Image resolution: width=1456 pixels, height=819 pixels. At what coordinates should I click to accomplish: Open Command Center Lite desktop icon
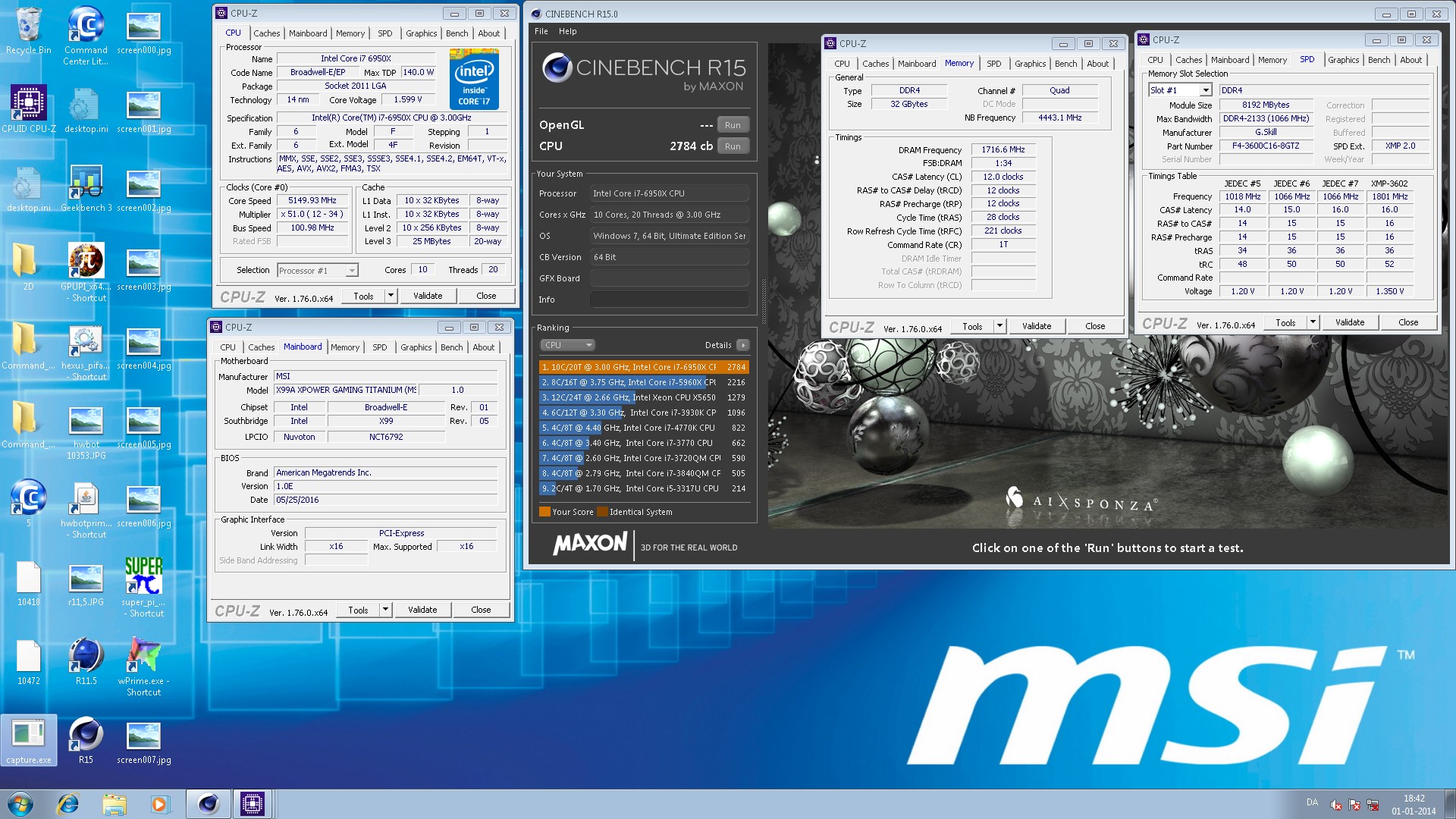pos(86,35)
